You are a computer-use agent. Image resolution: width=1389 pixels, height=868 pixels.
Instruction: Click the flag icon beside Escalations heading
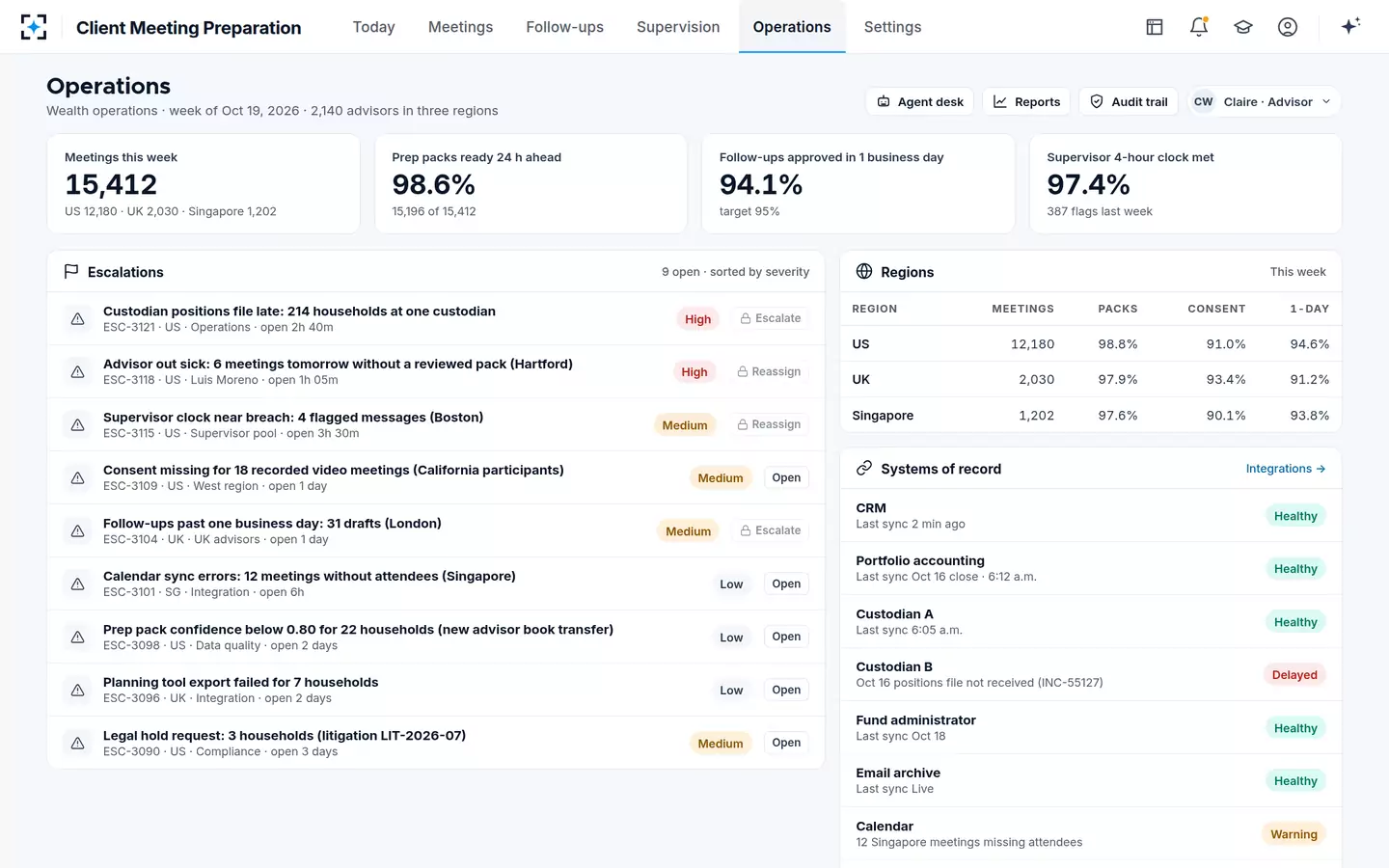(x=71, y=272)
